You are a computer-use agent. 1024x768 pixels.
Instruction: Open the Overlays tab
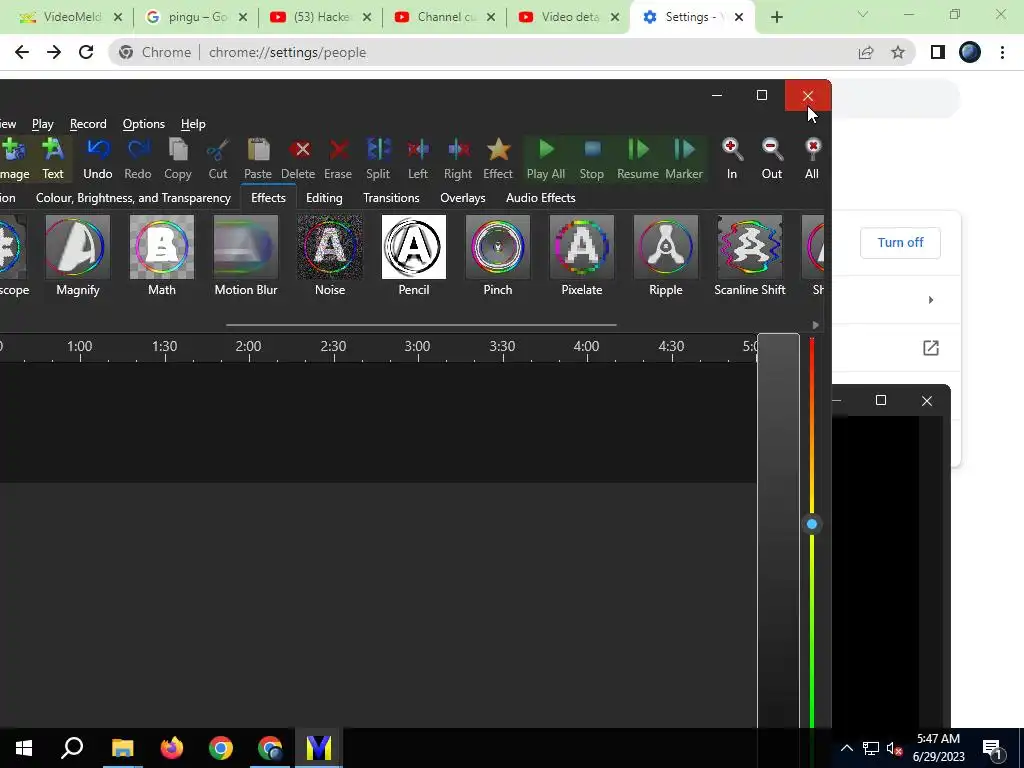(x=462, y=198)
